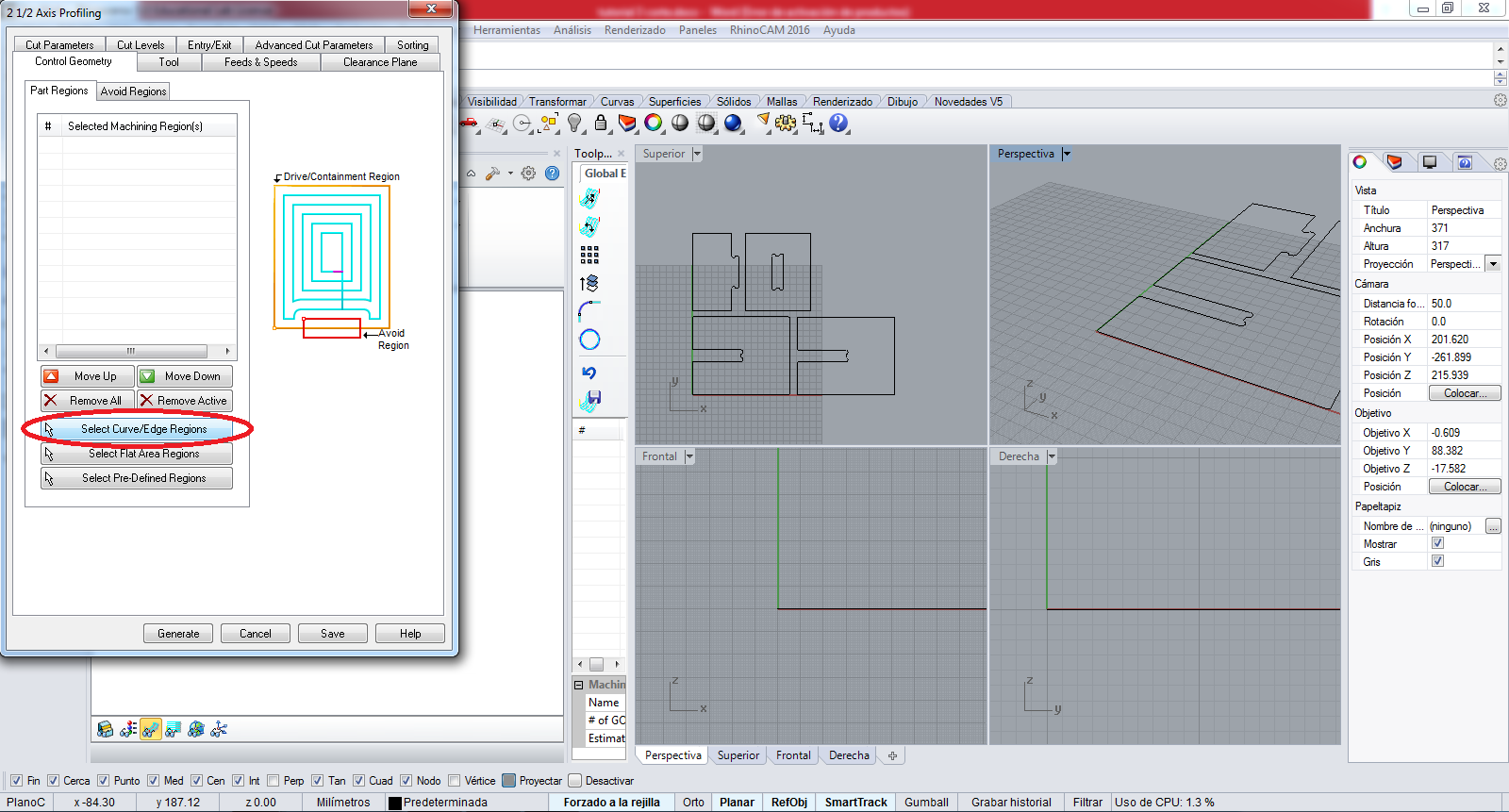Open the Superior viewport title menu arrow
Screen dimensions: 1509x812
pyautogui.click(x=697, y=154)
